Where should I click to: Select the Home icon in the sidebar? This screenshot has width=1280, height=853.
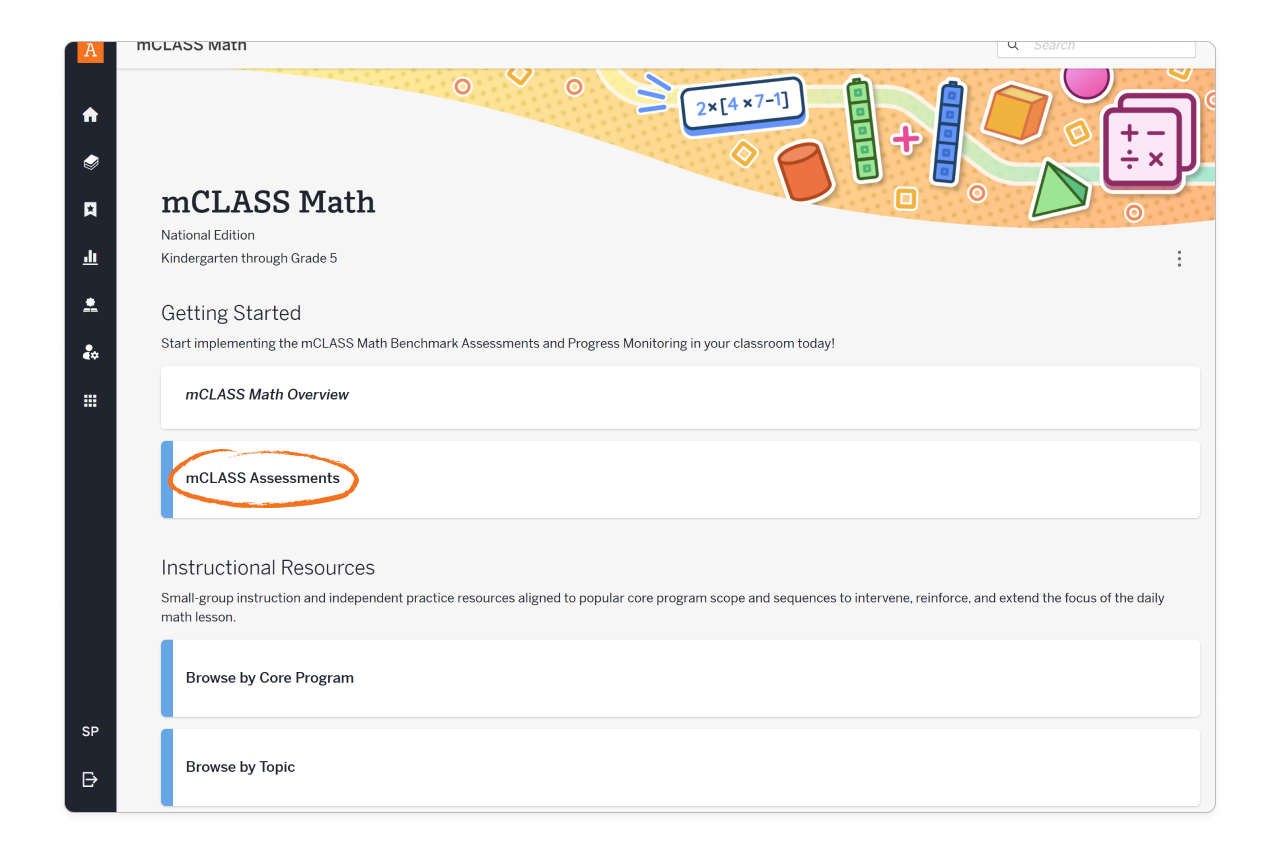pos(90,114)
